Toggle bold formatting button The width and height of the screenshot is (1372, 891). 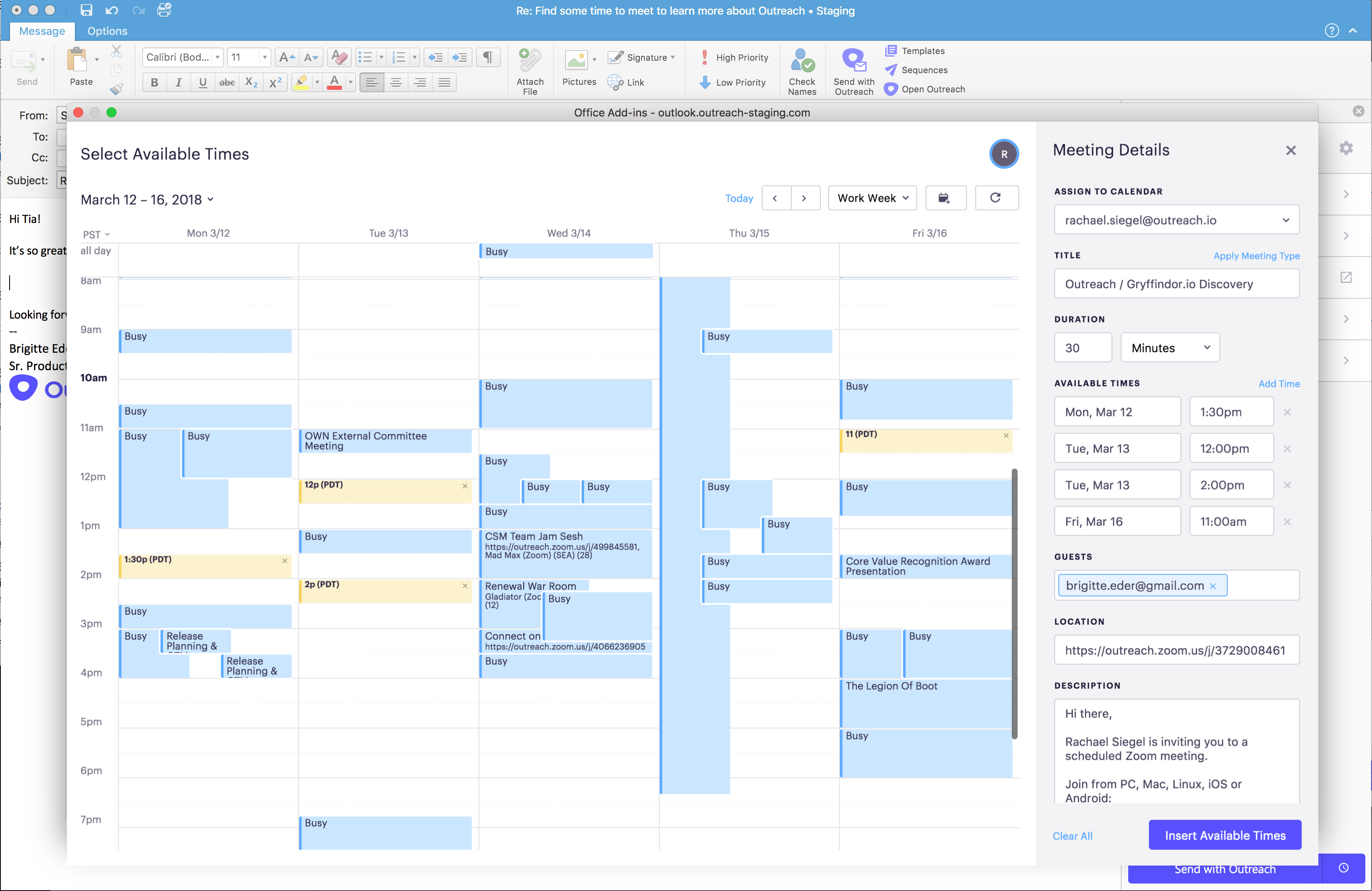pyautogui.click(x=154, y=82)
